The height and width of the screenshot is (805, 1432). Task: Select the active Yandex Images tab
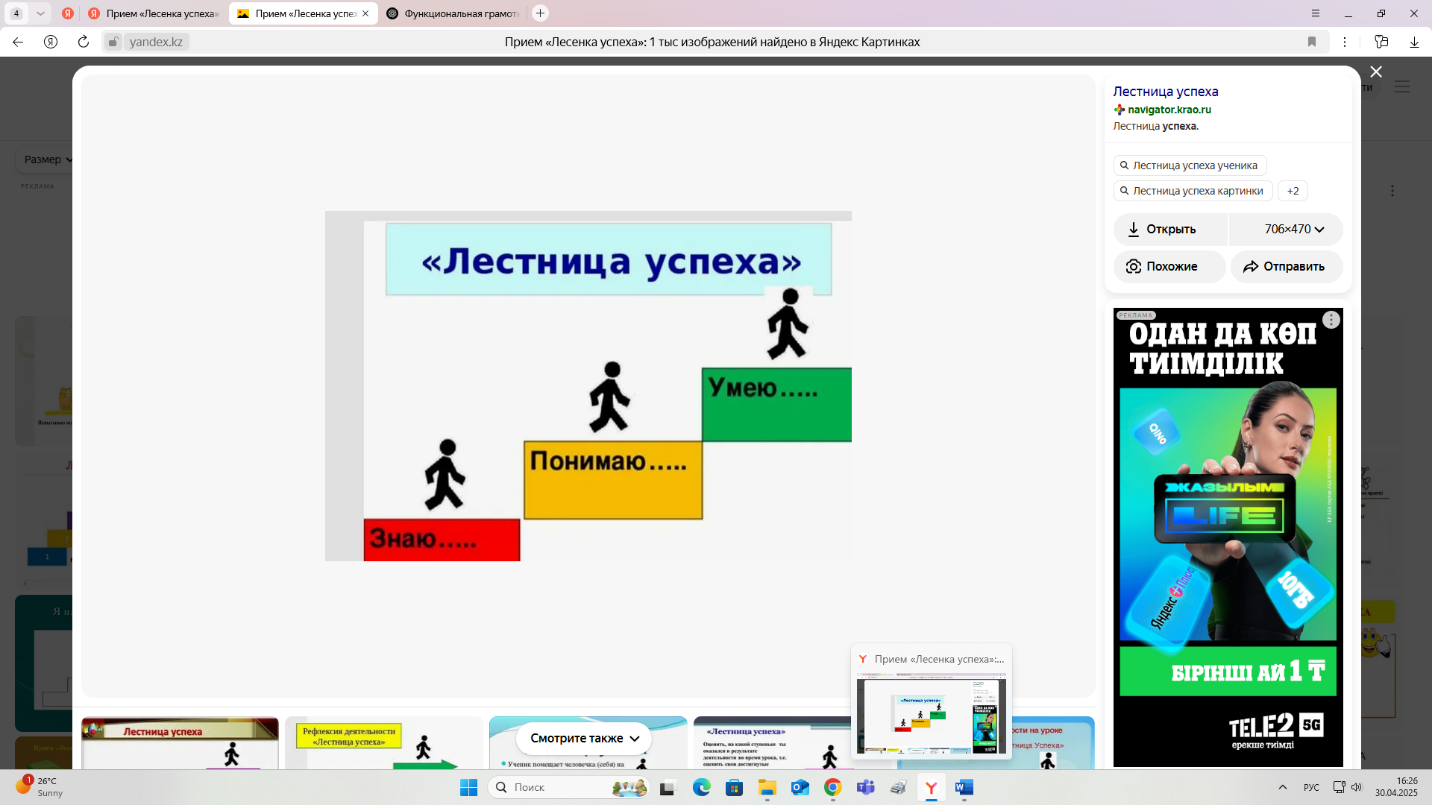click(x=302, y=13)
